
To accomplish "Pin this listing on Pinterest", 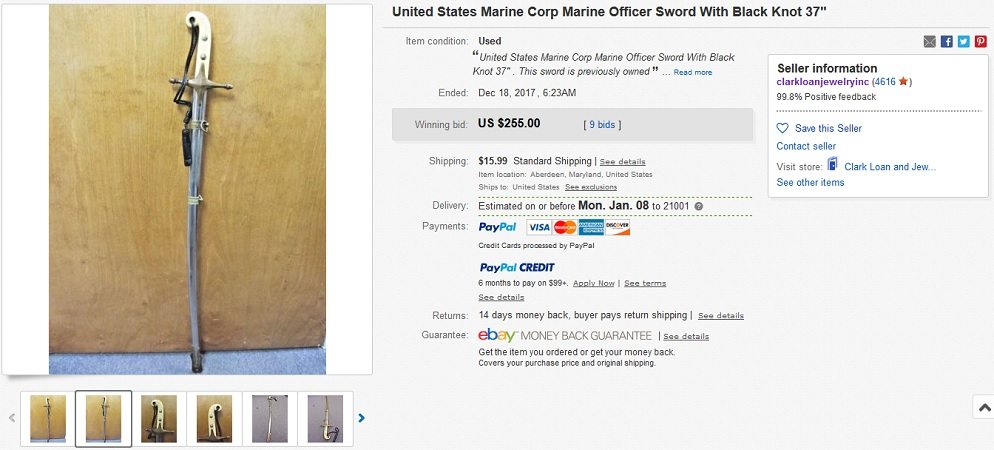I will (981, 41).
